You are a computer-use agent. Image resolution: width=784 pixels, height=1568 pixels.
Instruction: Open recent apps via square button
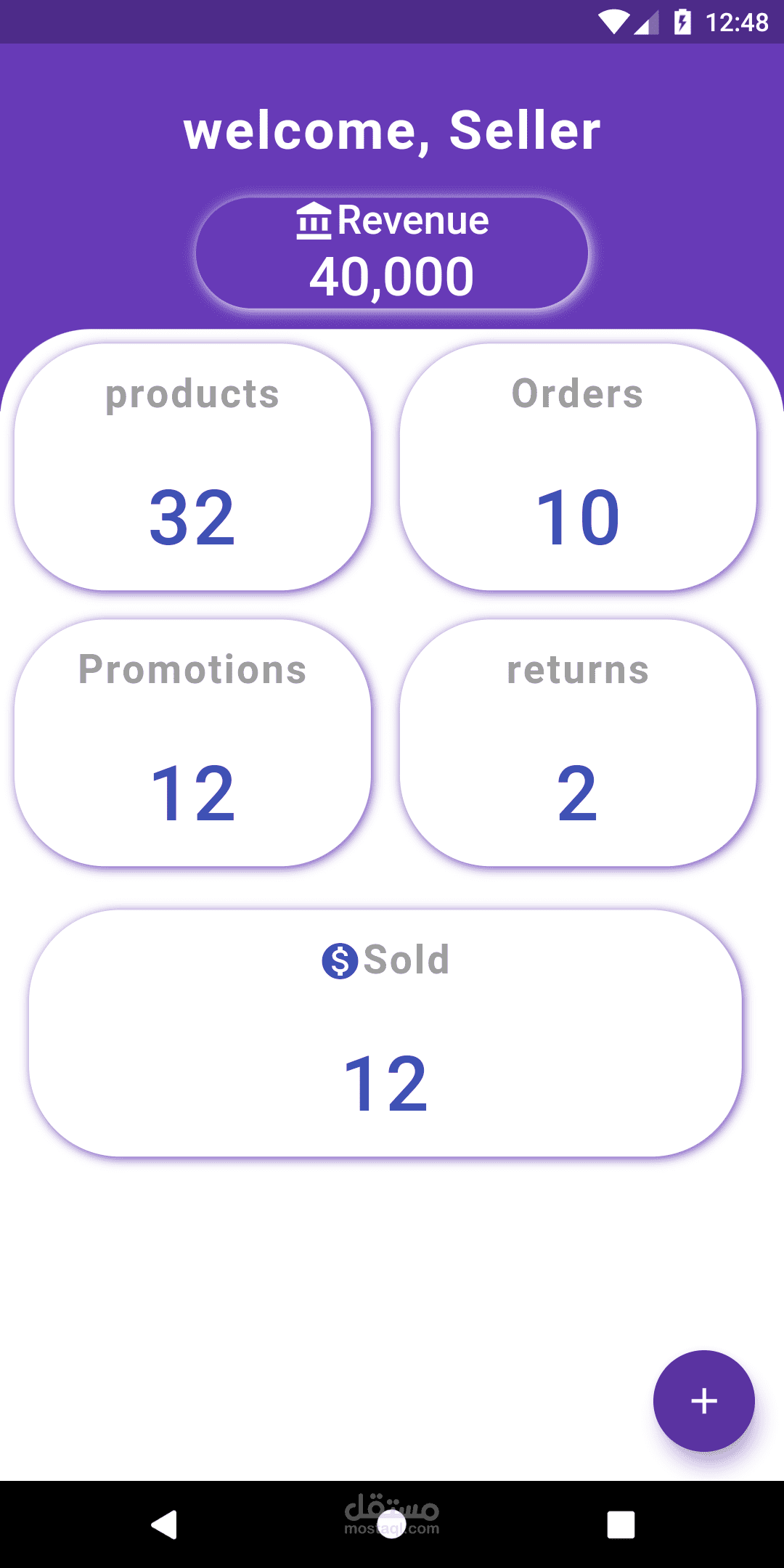click(x=621, y=1524)
